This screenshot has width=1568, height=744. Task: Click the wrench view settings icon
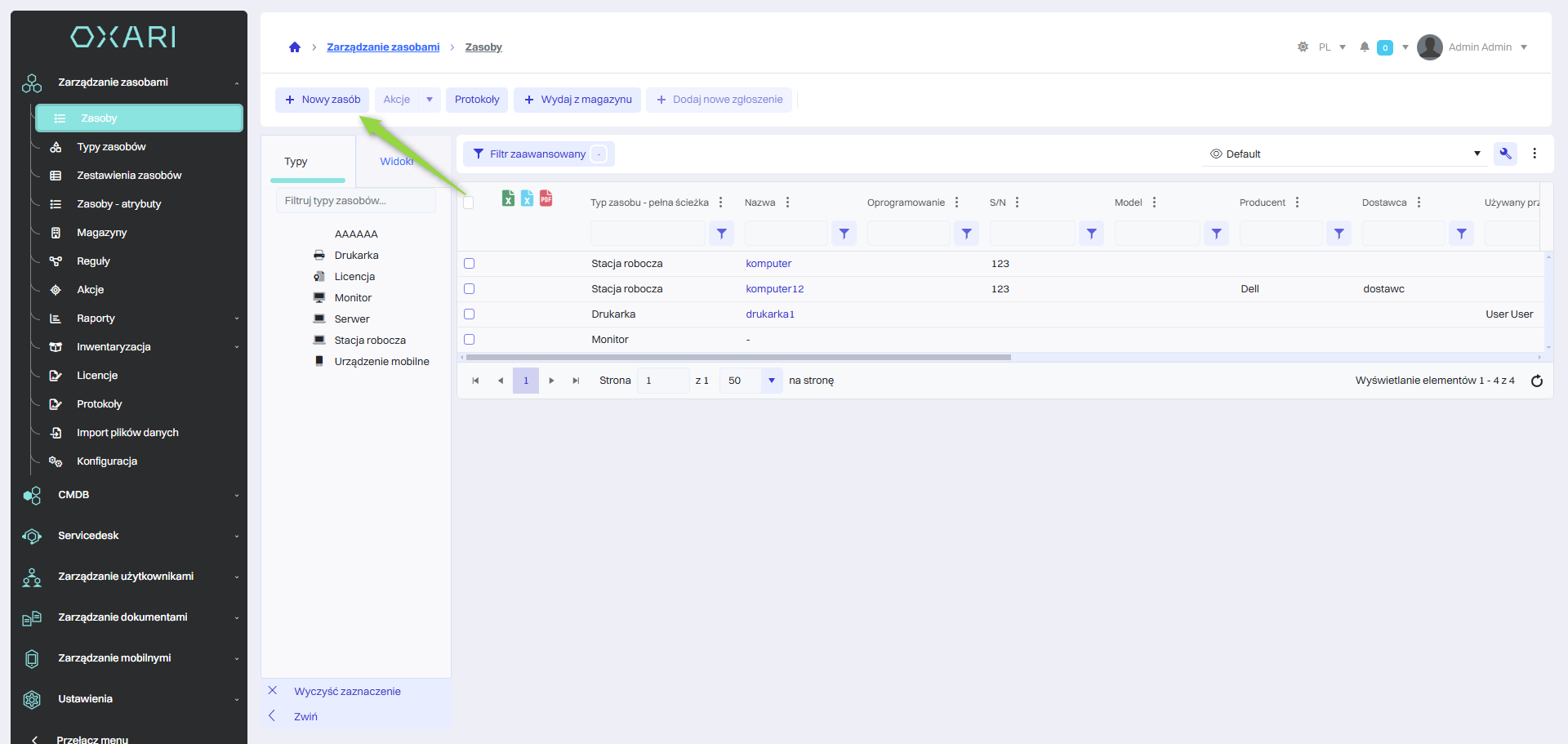(1504, 154)
